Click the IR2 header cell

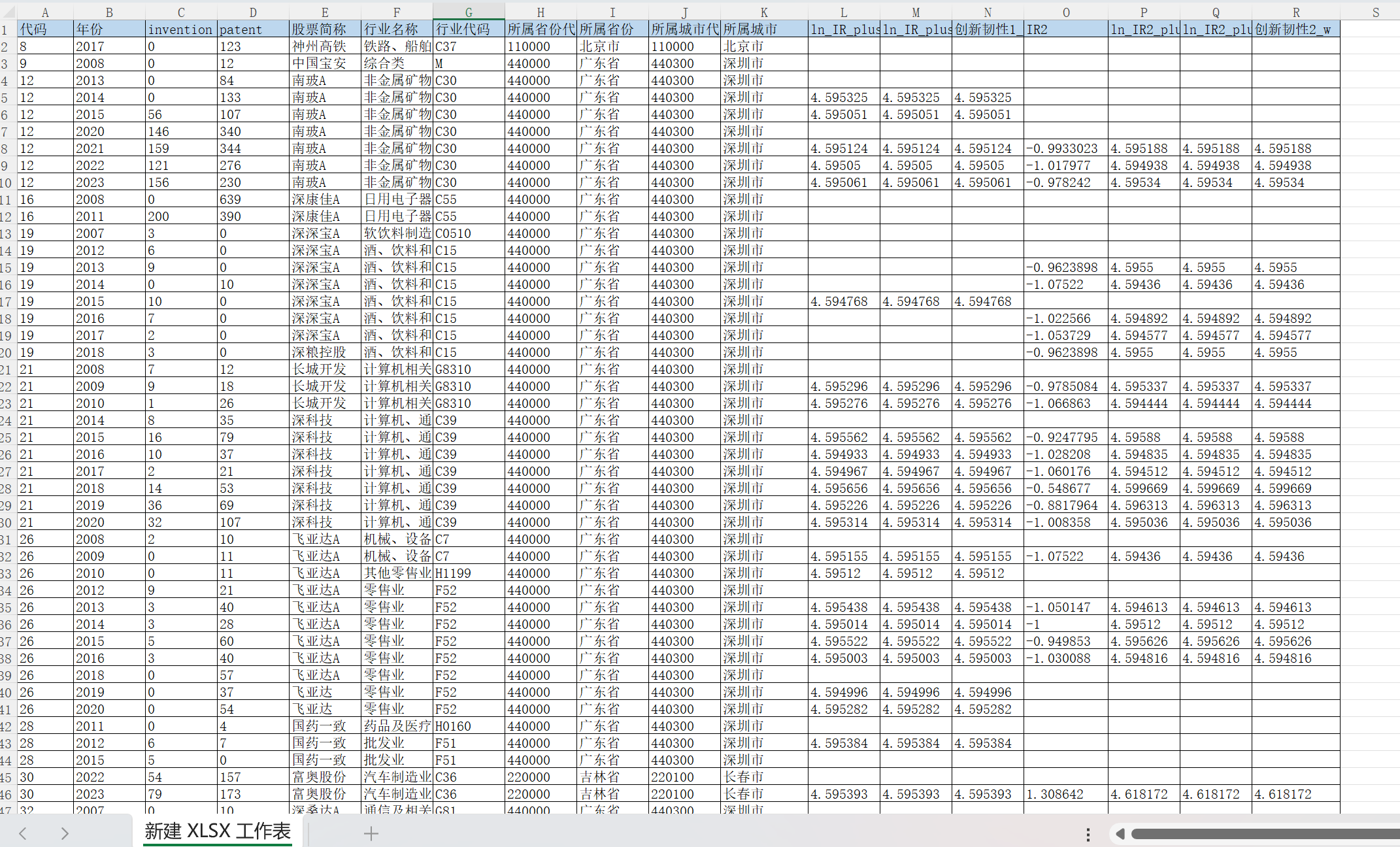point(1065,29)
